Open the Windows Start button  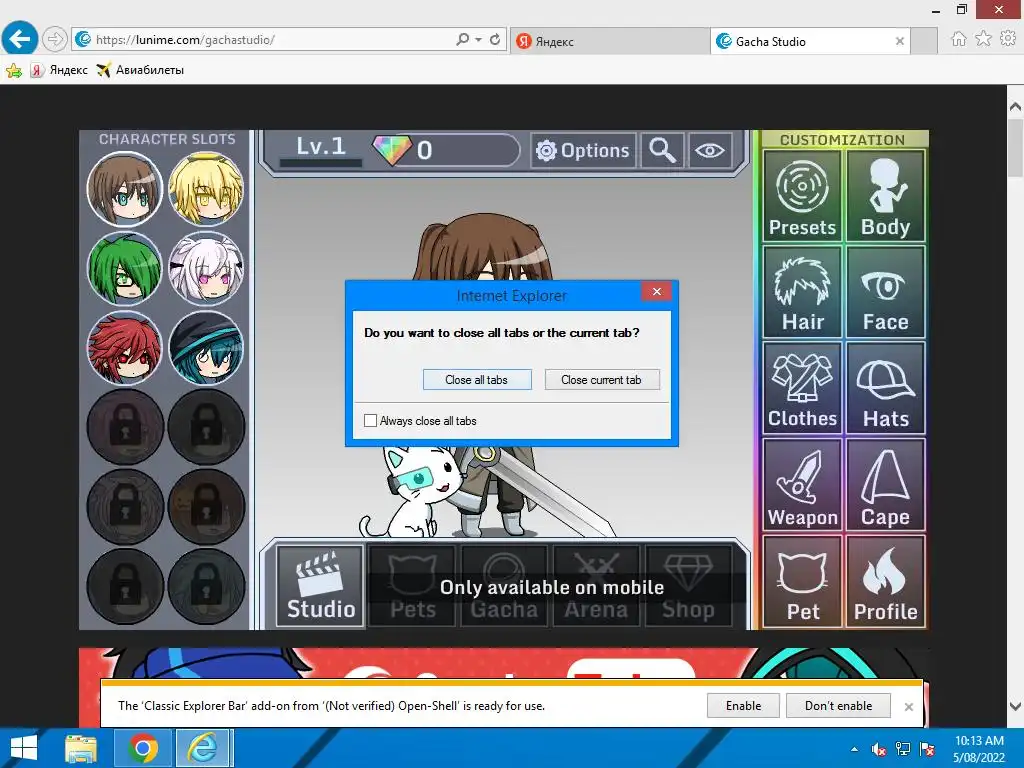[x=24, y=748]
